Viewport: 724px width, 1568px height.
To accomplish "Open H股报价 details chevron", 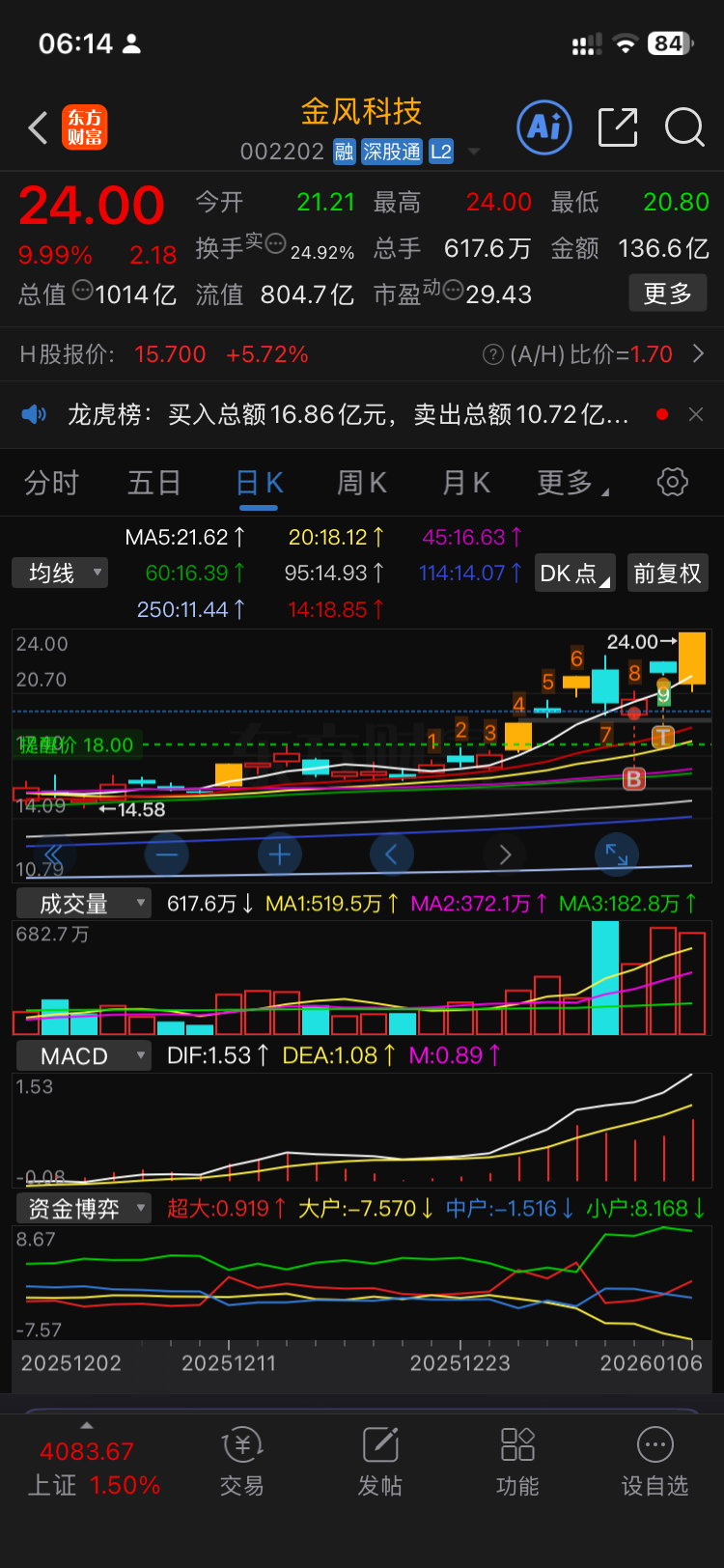I will coord(699,354).
